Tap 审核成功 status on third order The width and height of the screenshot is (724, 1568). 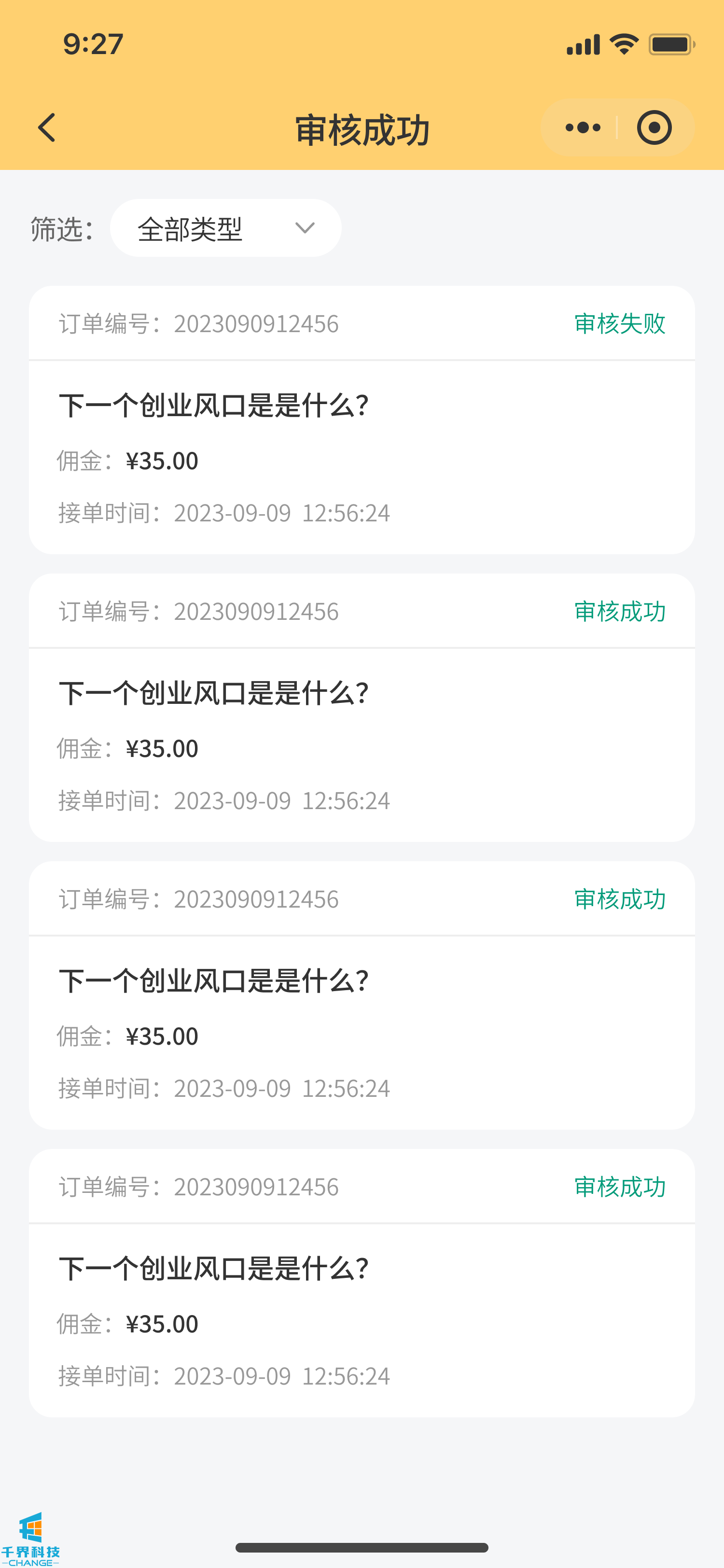619,900
